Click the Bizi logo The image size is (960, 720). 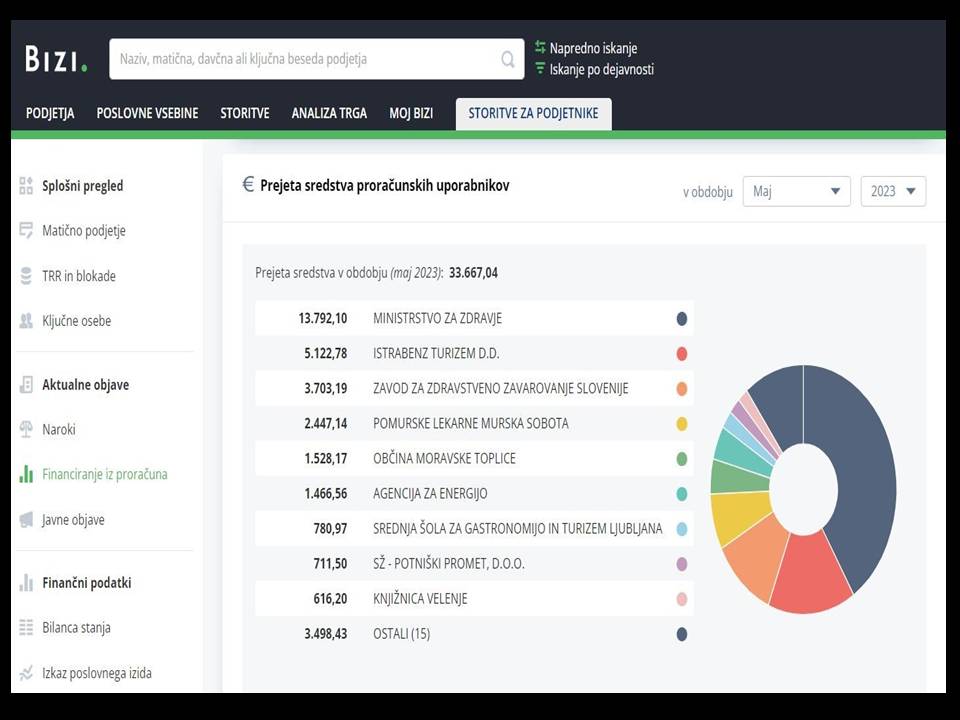click(56, 59)
